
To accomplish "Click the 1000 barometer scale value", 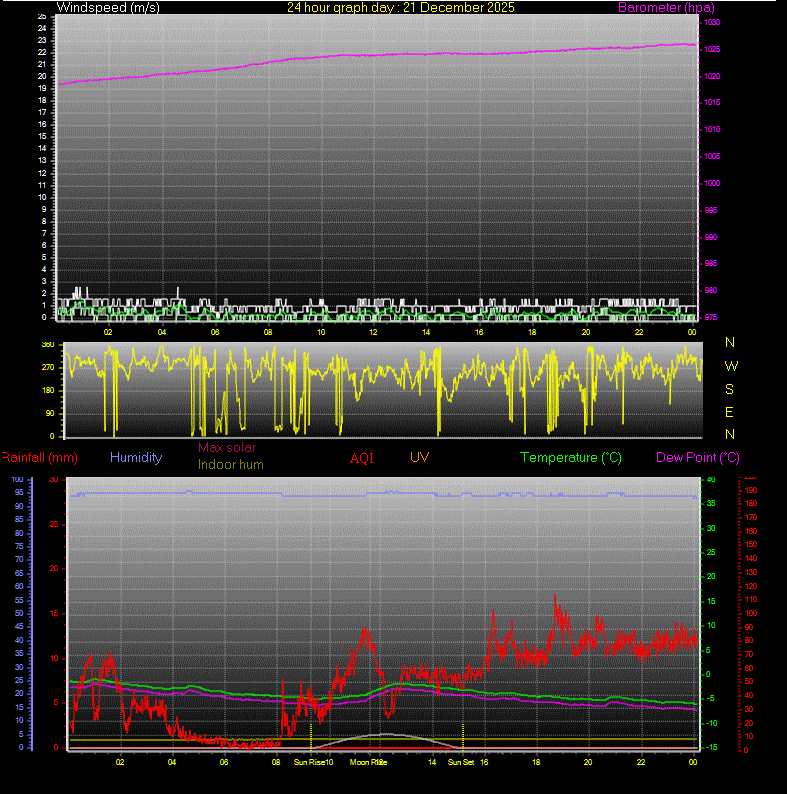I will 712,183.
